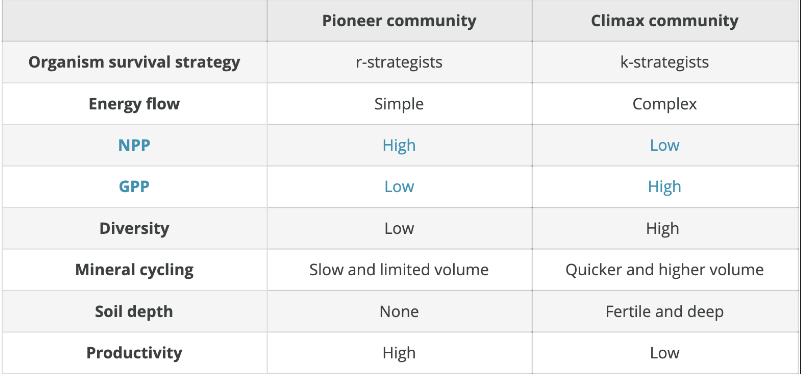
Task: Click the Quicker and higher volume cell
Action: 664,269
